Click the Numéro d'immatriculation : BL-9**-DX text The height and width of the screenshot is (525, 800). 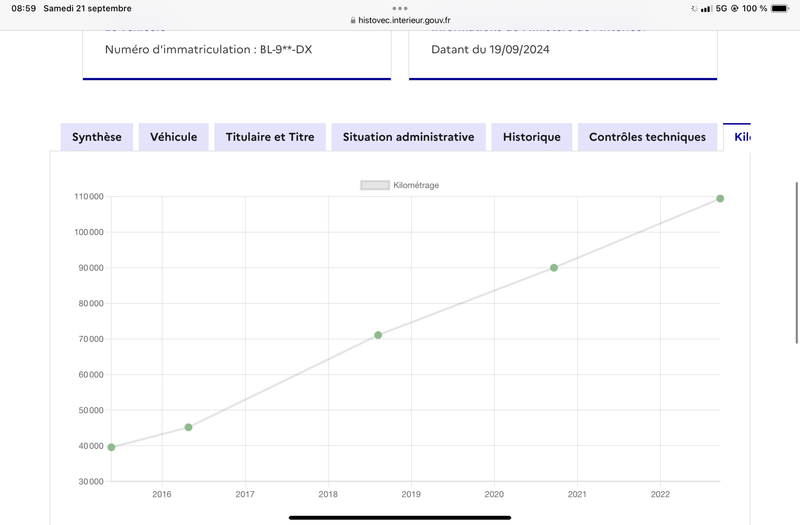click(208, 49)
